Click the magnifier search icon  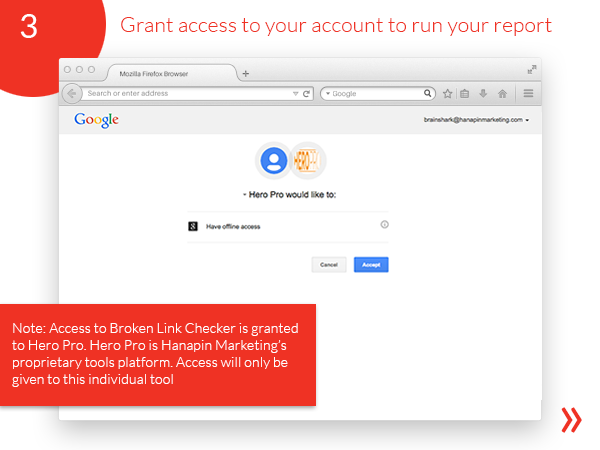click(427, 93)
